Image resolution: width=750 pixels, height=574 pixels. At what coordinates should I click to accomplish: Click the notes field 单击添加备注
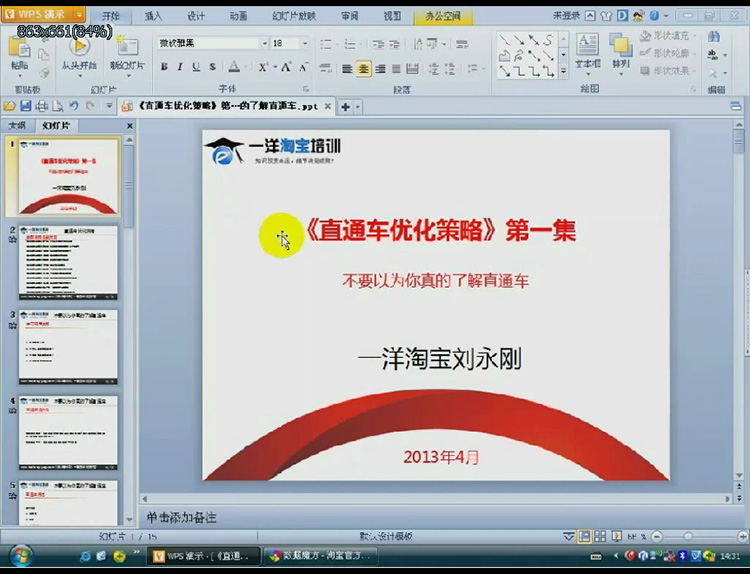coord(181,518)
